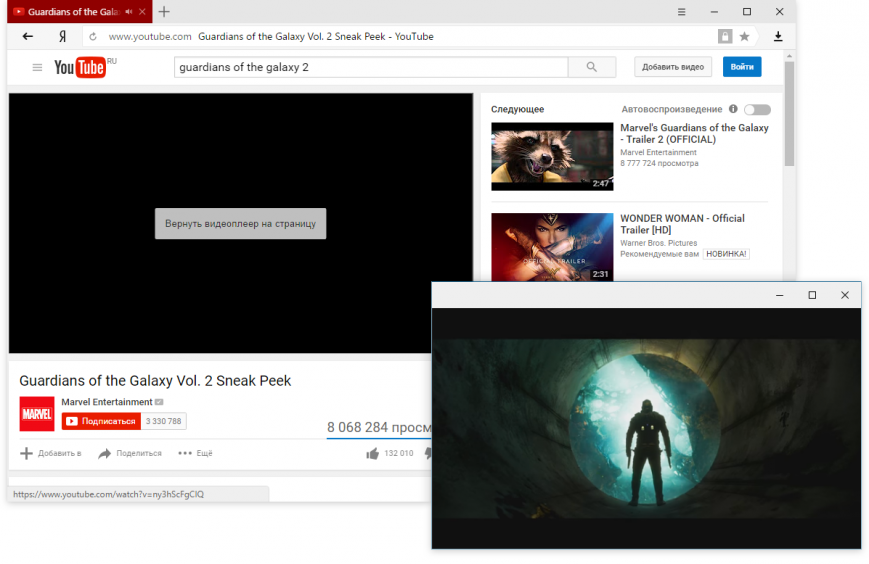Open the browser menu lines icon
The width and height of the screenshot is (869, 564).
(x=682, y=12)
